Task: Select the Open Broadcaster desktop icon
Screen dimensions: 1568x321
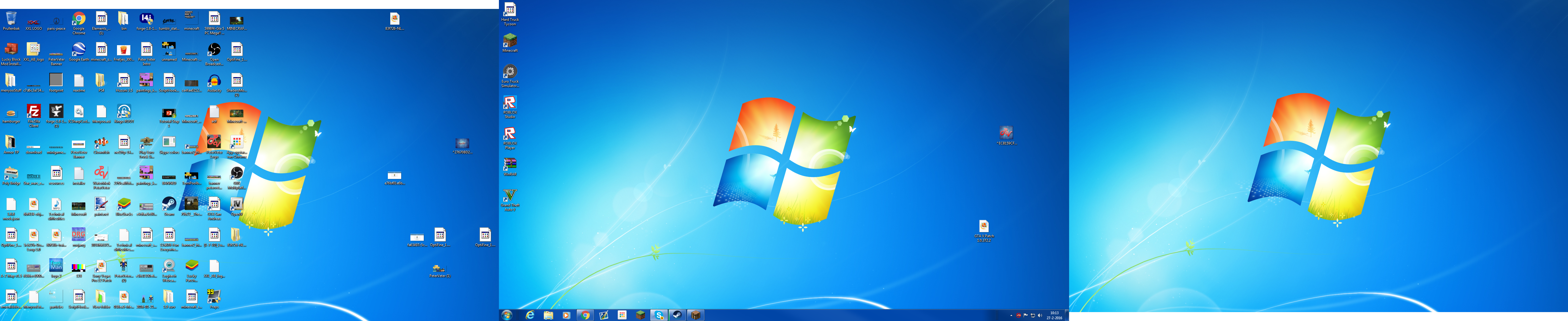Action: (x=214, y=54)
